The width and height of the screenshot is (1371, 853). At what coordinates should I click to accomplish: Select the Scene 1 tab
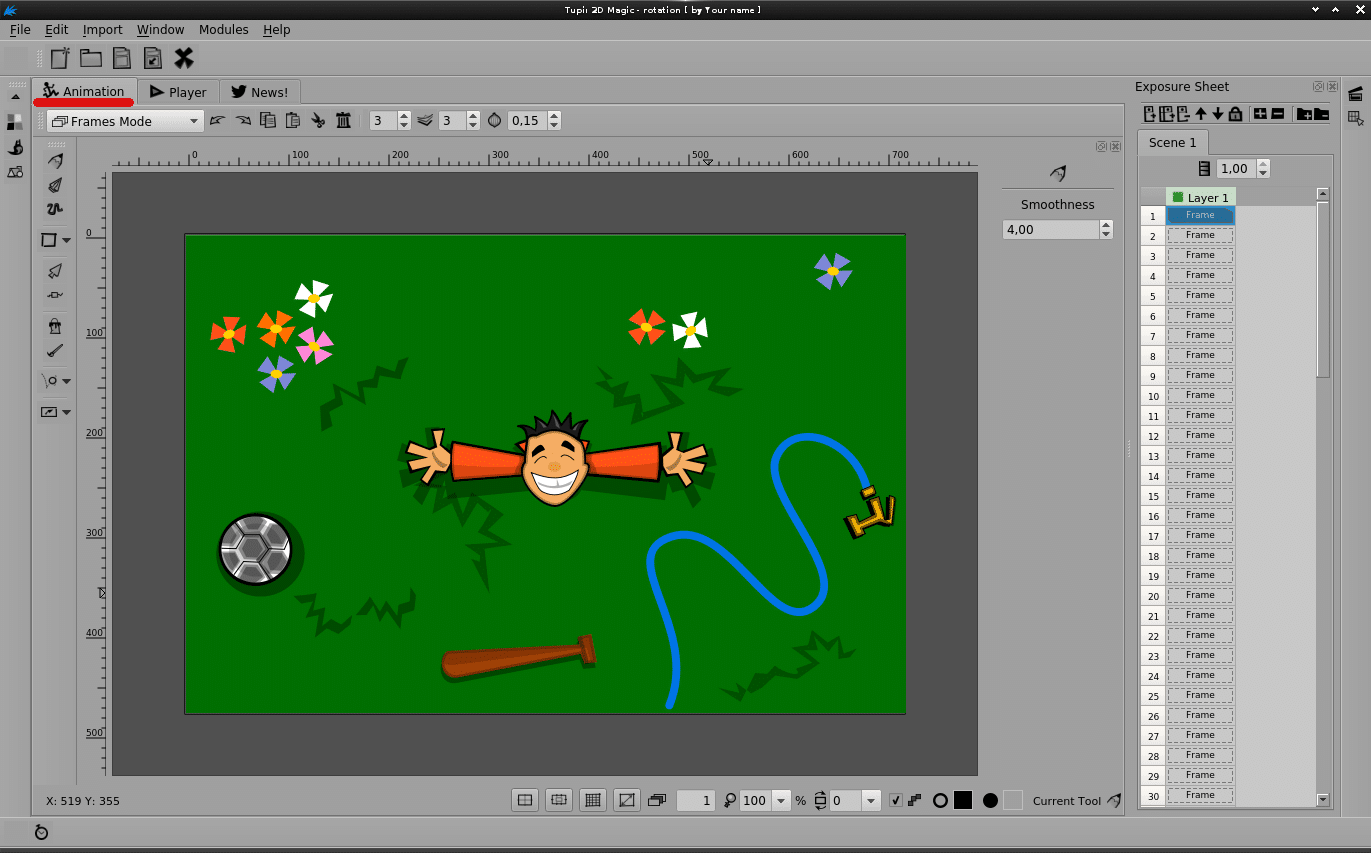1172,142
